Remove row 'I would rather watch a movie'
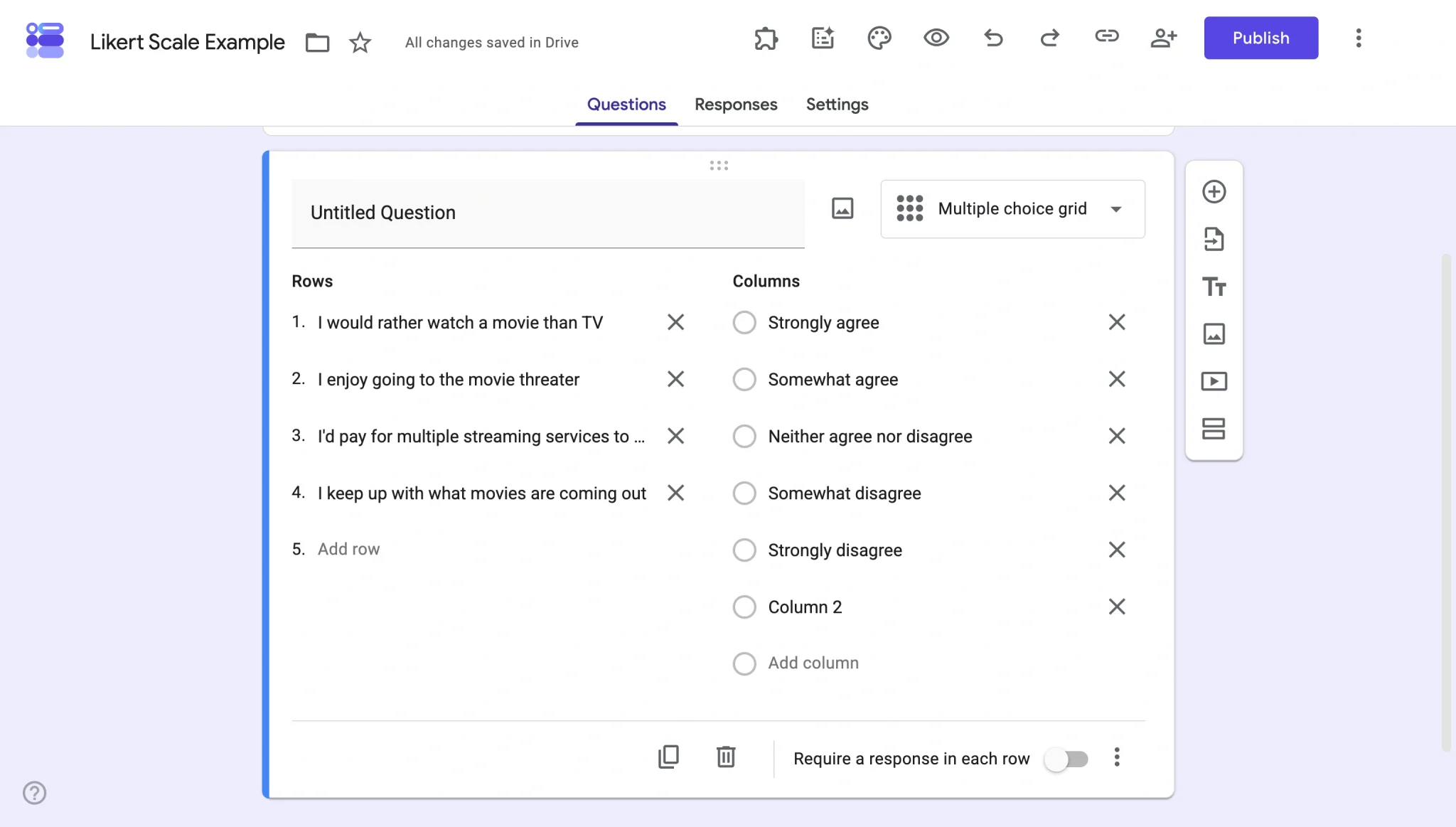The height and width of the screenshot is (827, 1456). [x=675, y=322]
